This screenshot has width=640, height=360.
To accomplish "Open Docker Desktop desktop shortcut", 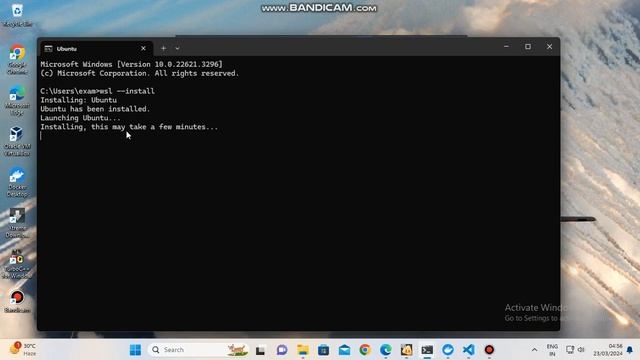I will coord(17,182).
